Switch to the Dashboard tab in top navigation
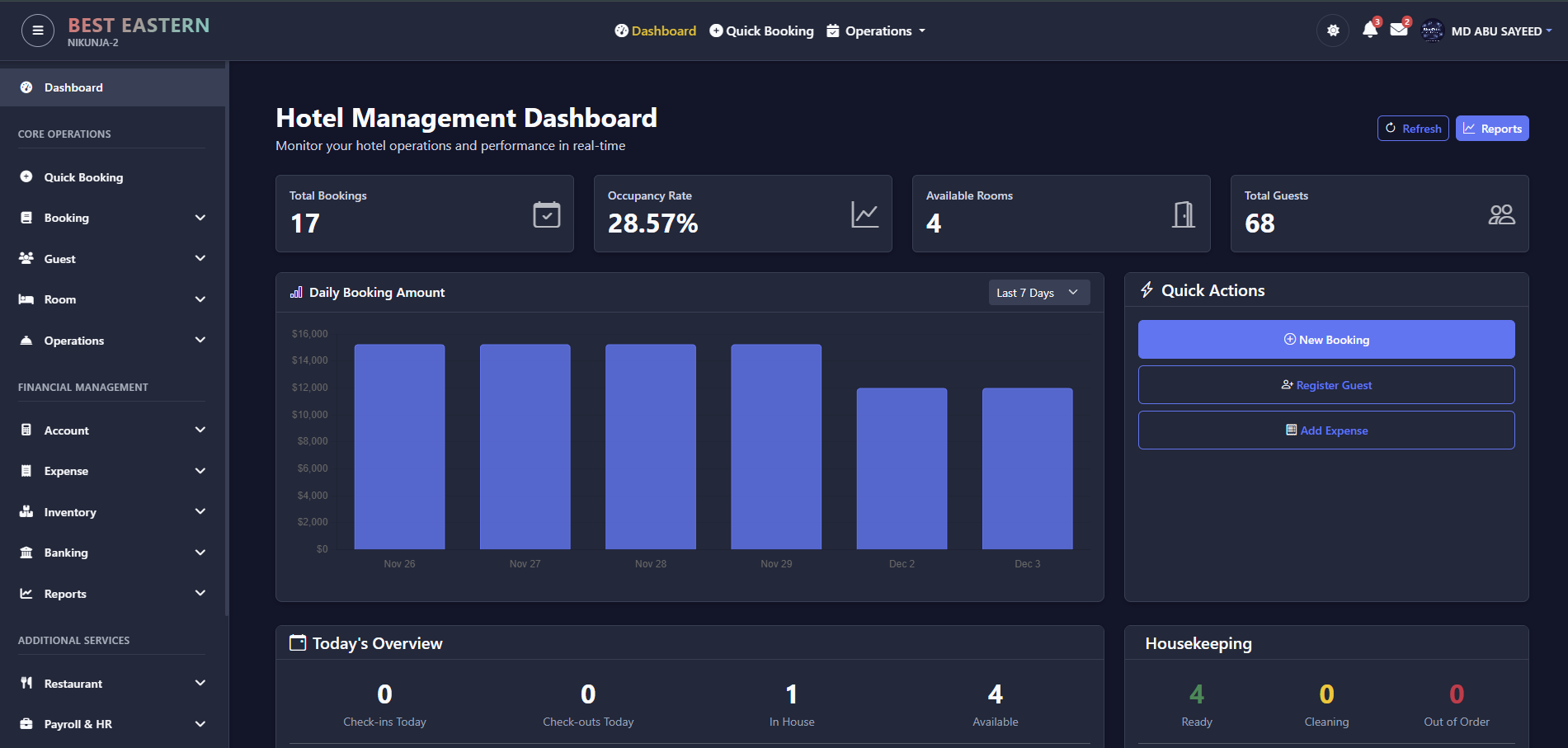1568x748 pixels. click(x=655, y=31)
